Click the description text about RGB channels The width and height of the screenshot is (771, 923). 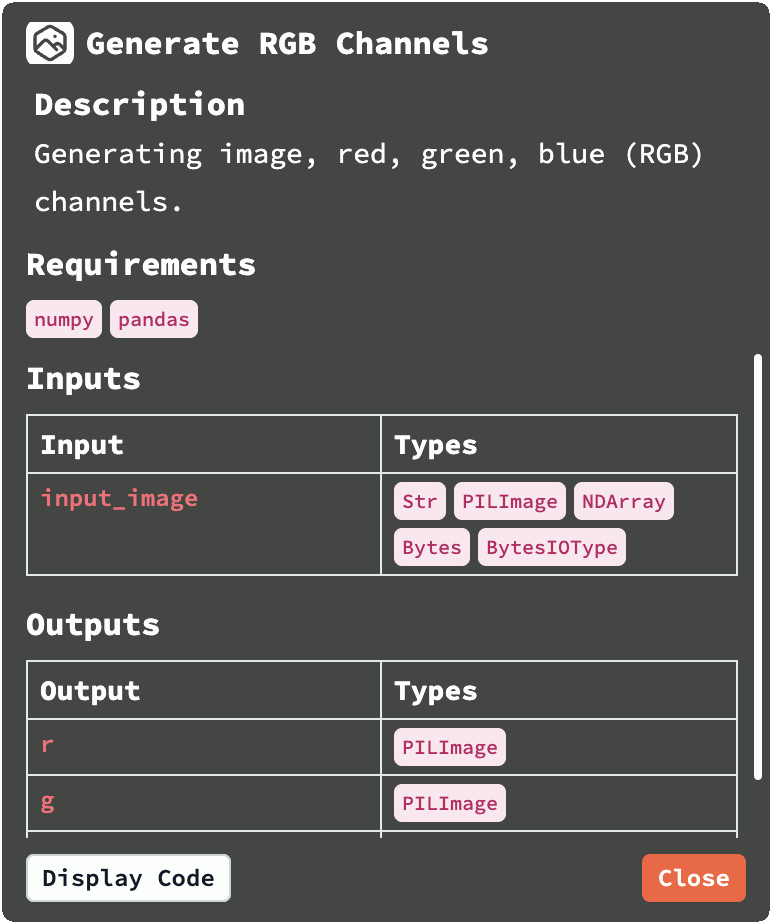click(x=368, y=178)
